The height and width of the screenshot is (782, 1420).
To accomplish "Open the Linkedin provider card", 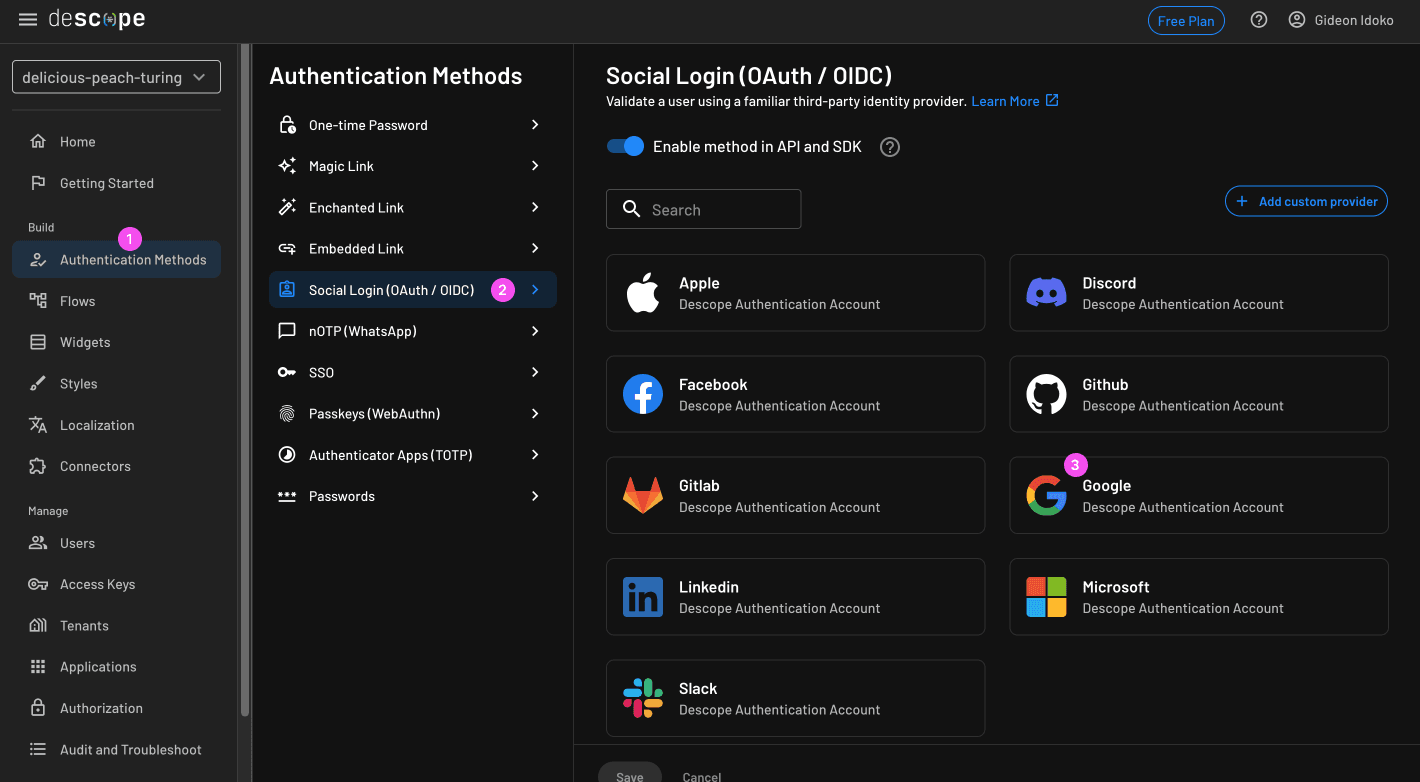I will click(795, 596).
